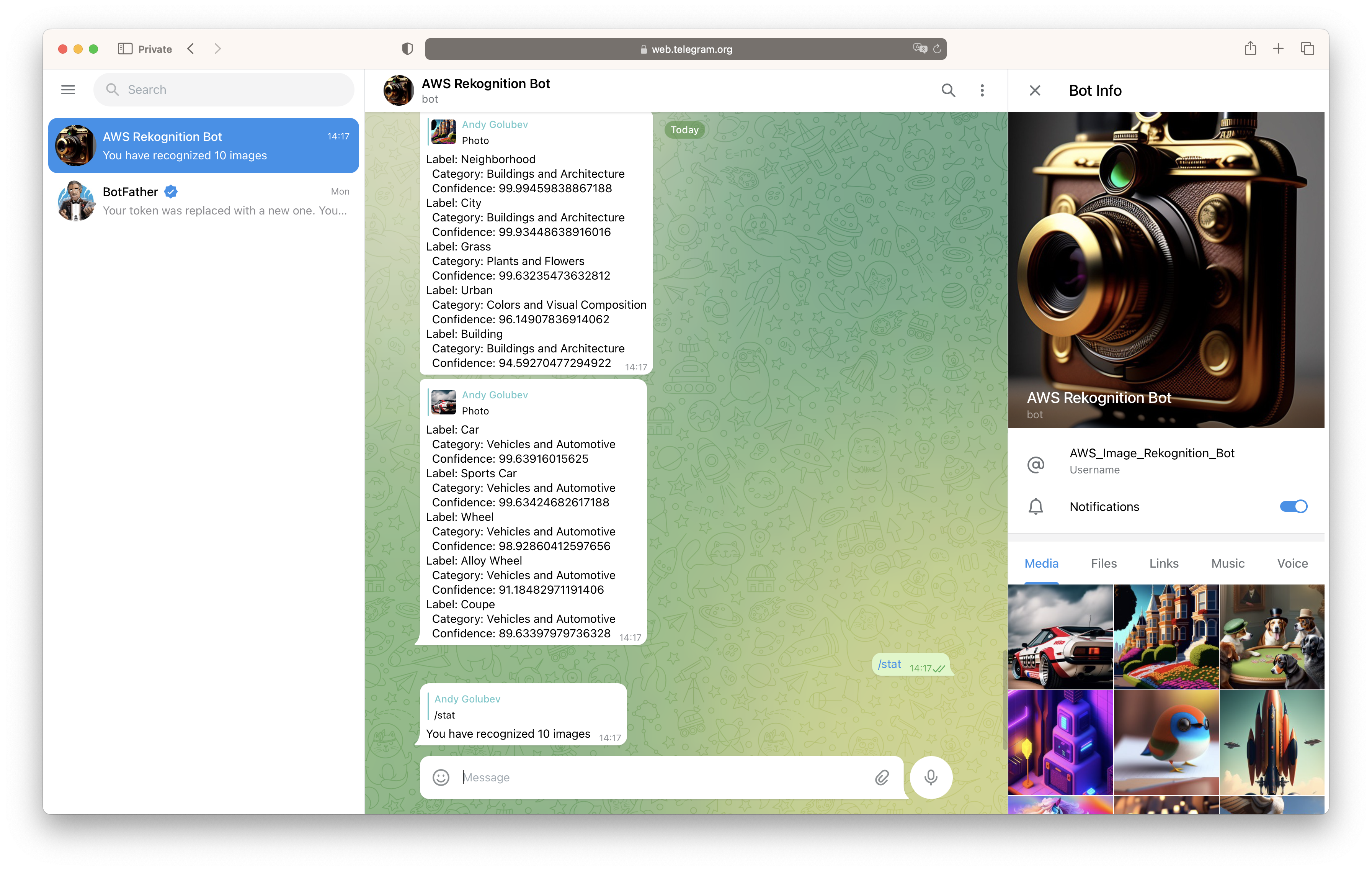
Task: Open the car photo reply thumbnail
Action: (x=443, y=402)
